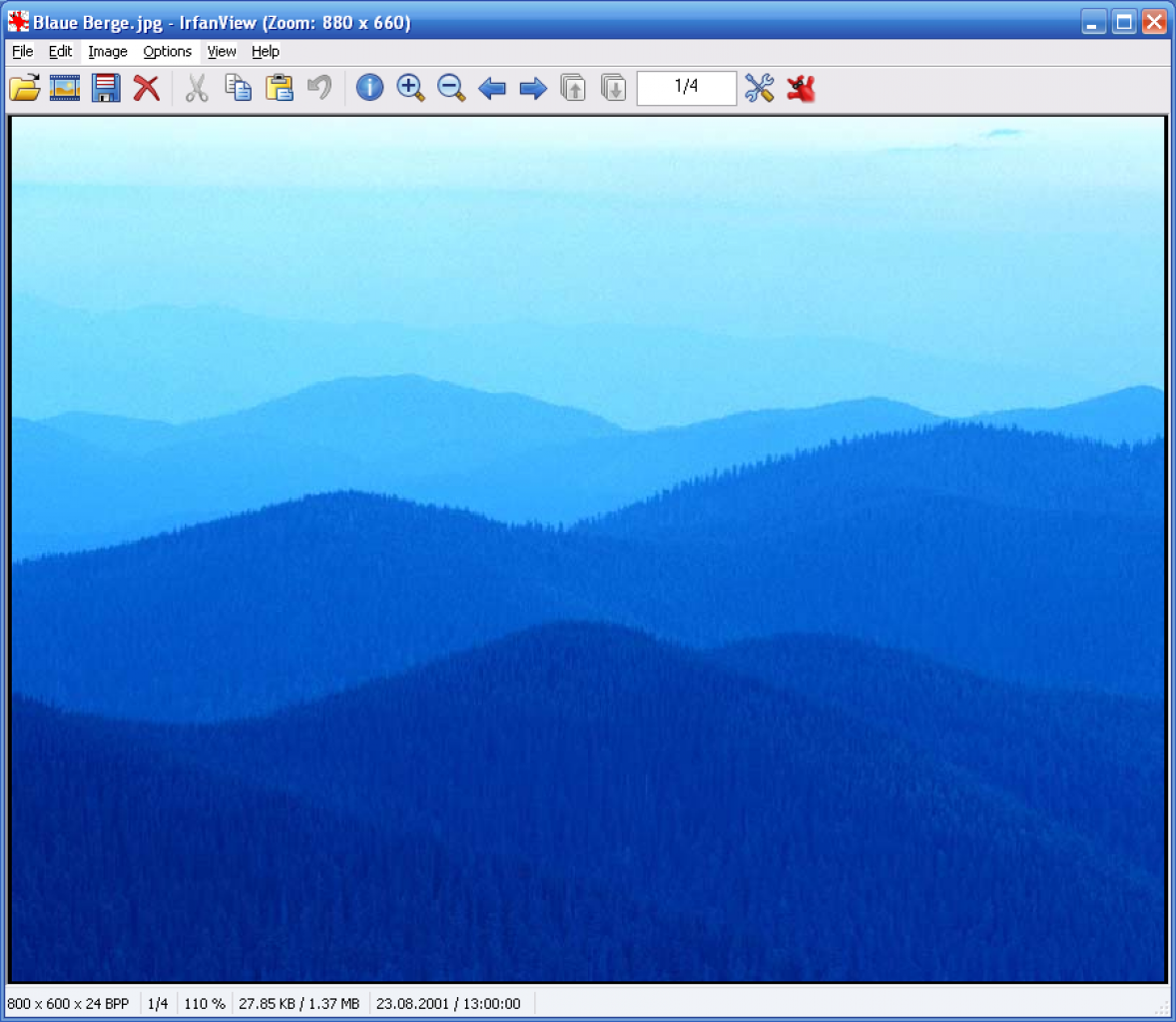Open settings via wrench and screwdriver icon

click(x=759, y=88)
